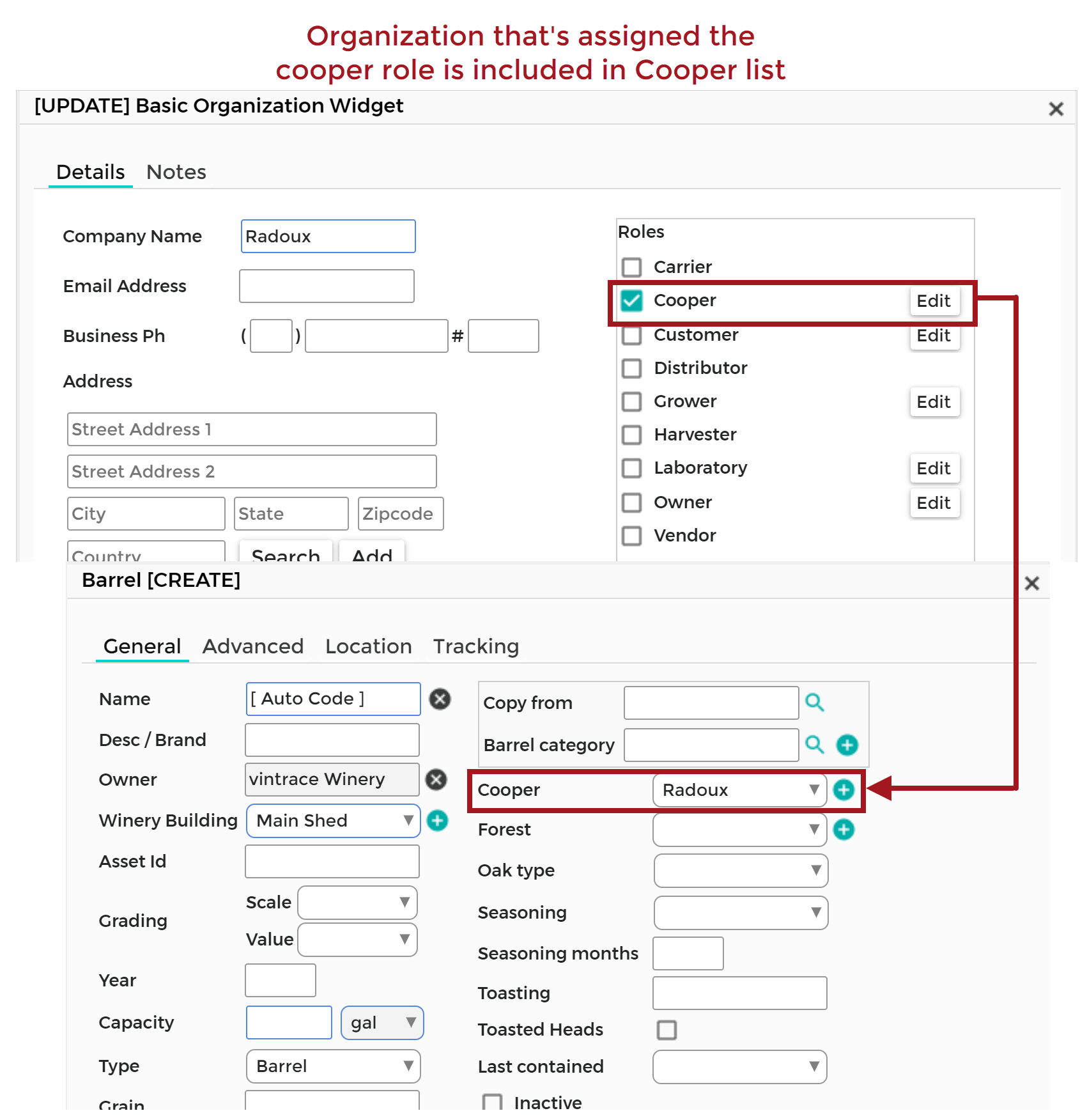Click the Company Name input field
This screenshot has height=1120, width=1087.
coord(328,237)
